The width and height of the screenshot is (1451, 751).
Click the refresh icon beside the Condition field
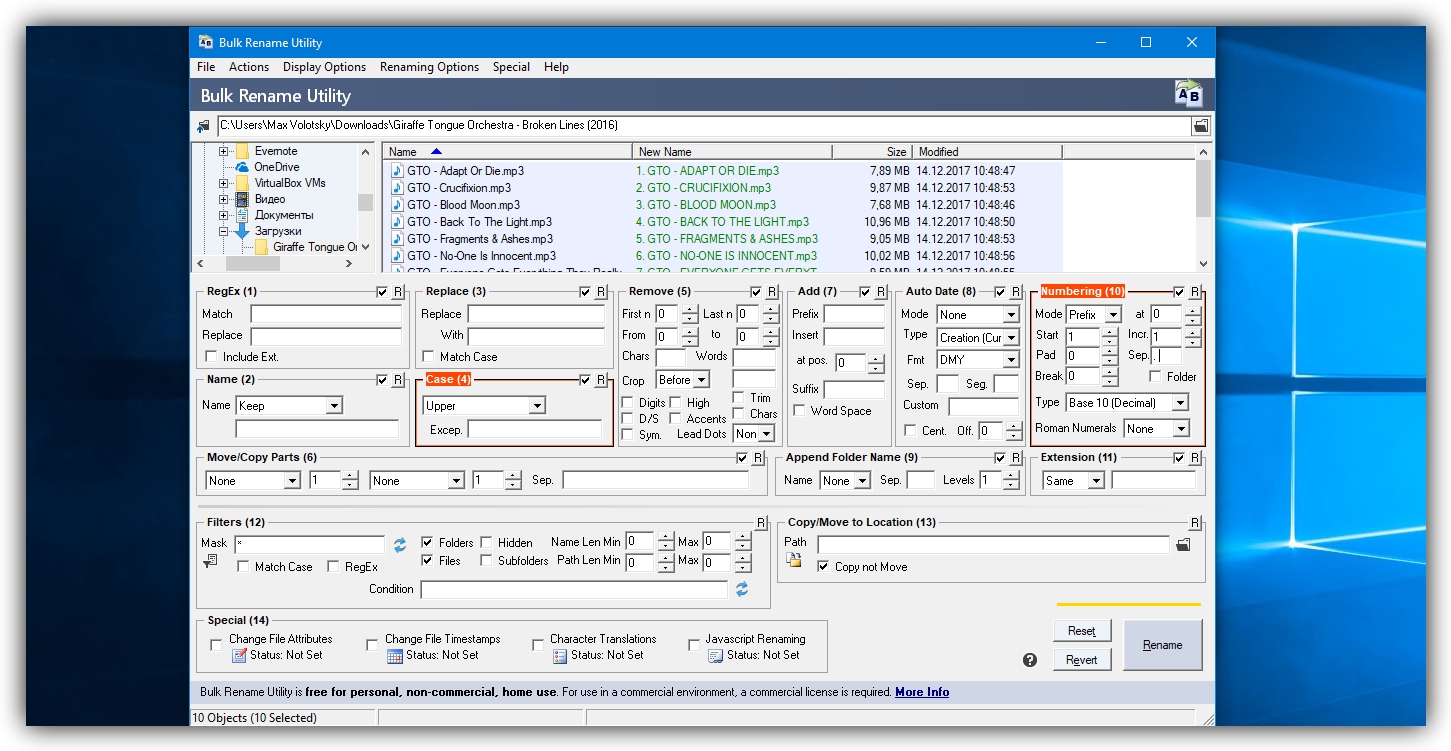coord(742,590)
